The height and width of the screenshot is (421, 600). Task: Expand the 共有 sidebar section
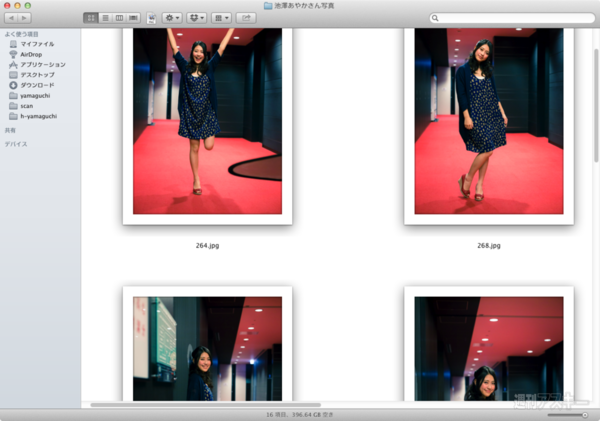tap(10, 130)
